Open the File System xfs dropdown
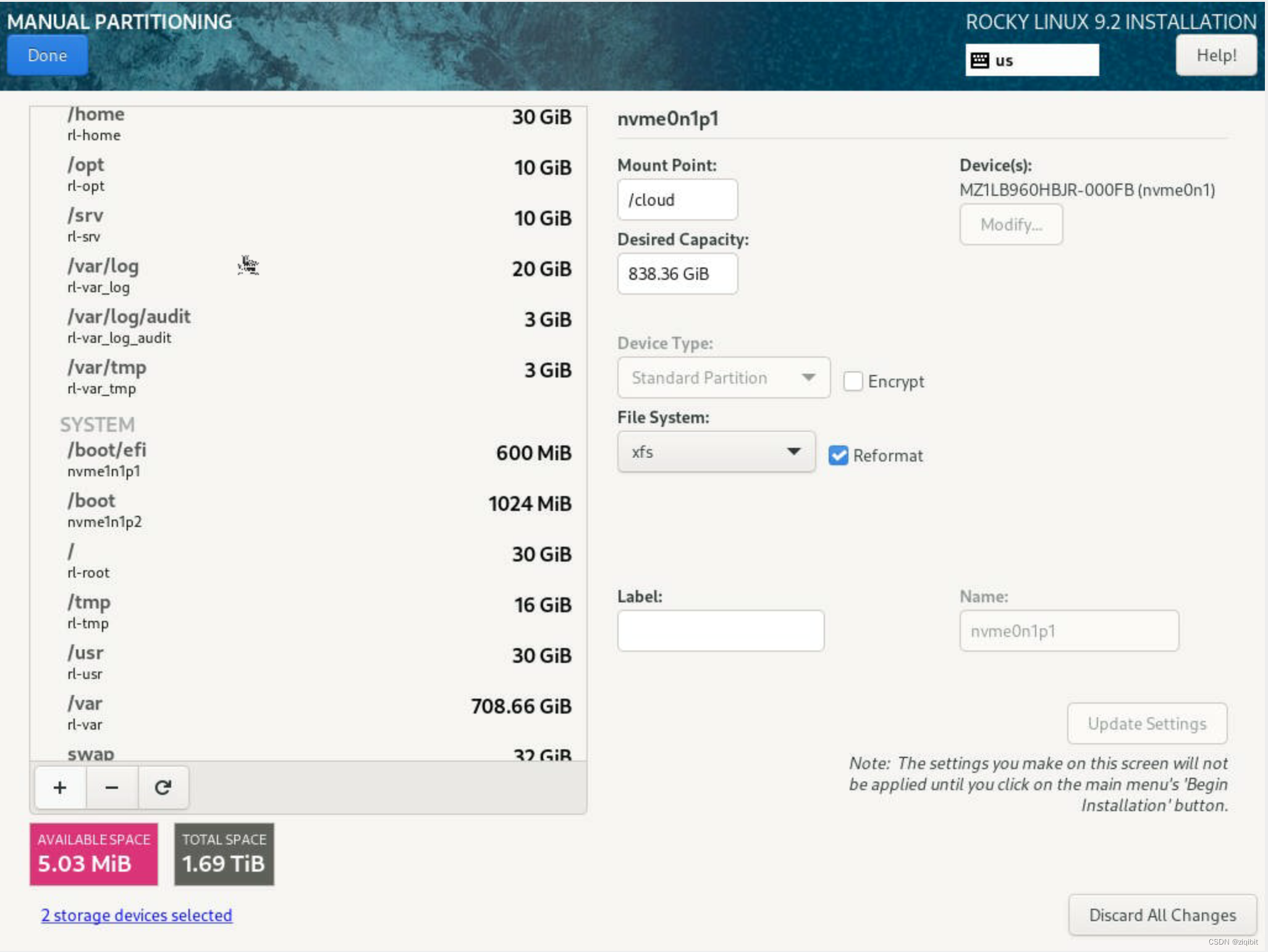The image size is (1268, 952). pos(716,452)
